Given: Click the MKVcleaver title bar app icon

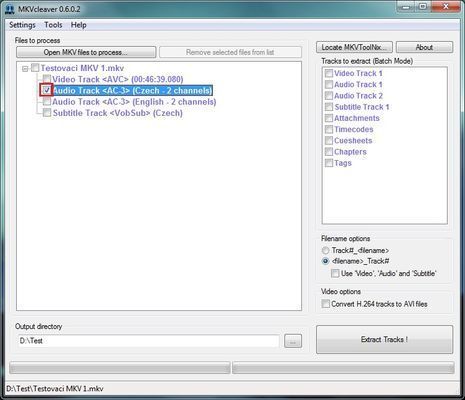Looking at the screenshot, I should click(x=10, y=9).
